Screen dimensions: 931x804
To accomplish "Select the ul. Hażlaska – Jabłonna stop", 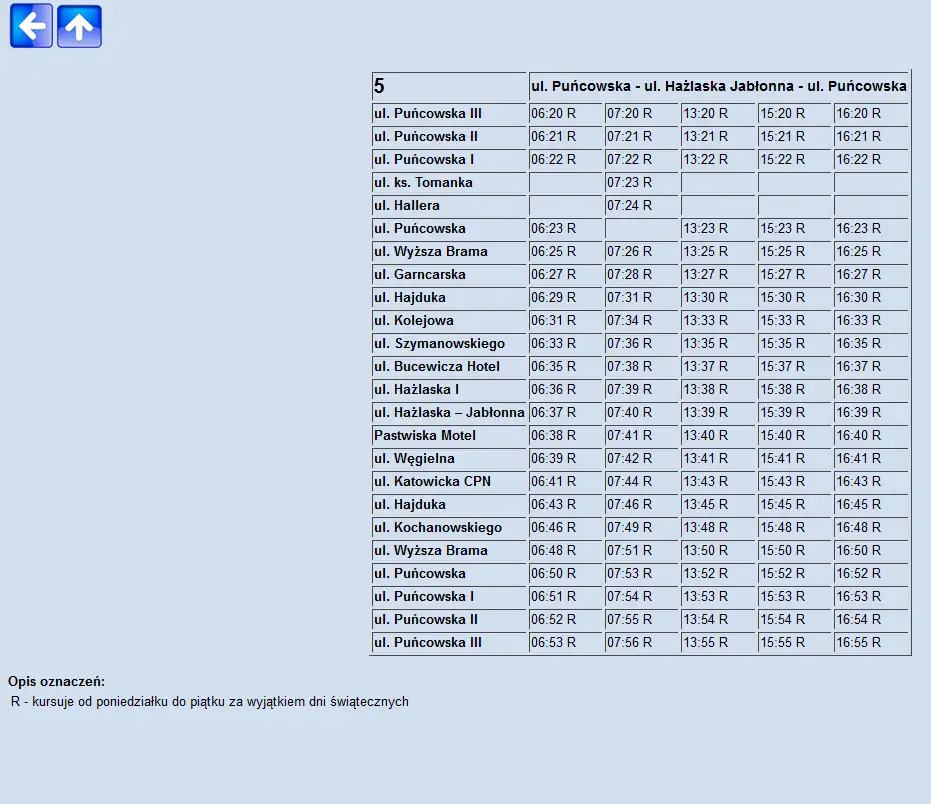I will point(449,413).
